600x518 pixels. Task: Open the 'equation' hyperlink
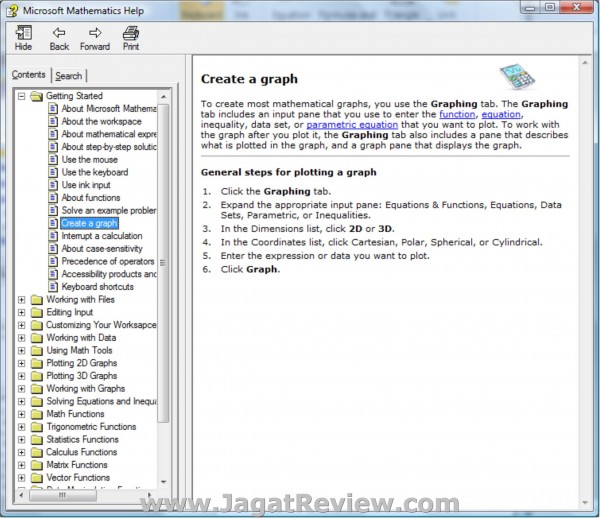coord(501,115)
